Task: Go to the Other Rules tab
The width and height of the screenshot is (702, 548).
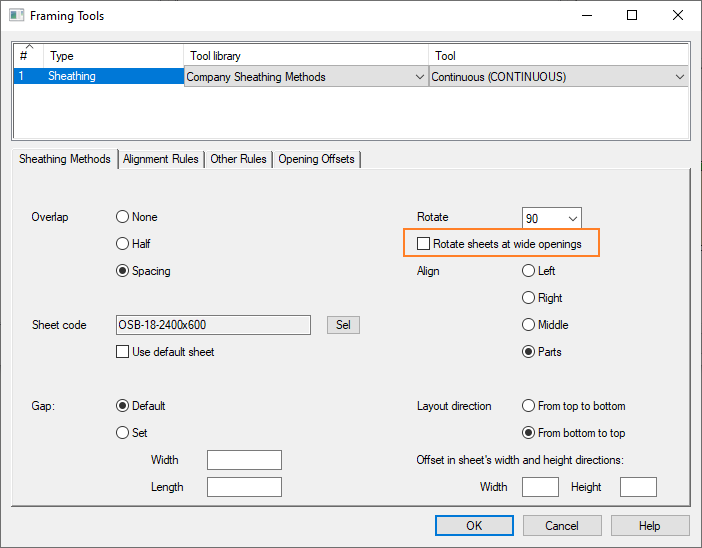Action: point(238,159)
